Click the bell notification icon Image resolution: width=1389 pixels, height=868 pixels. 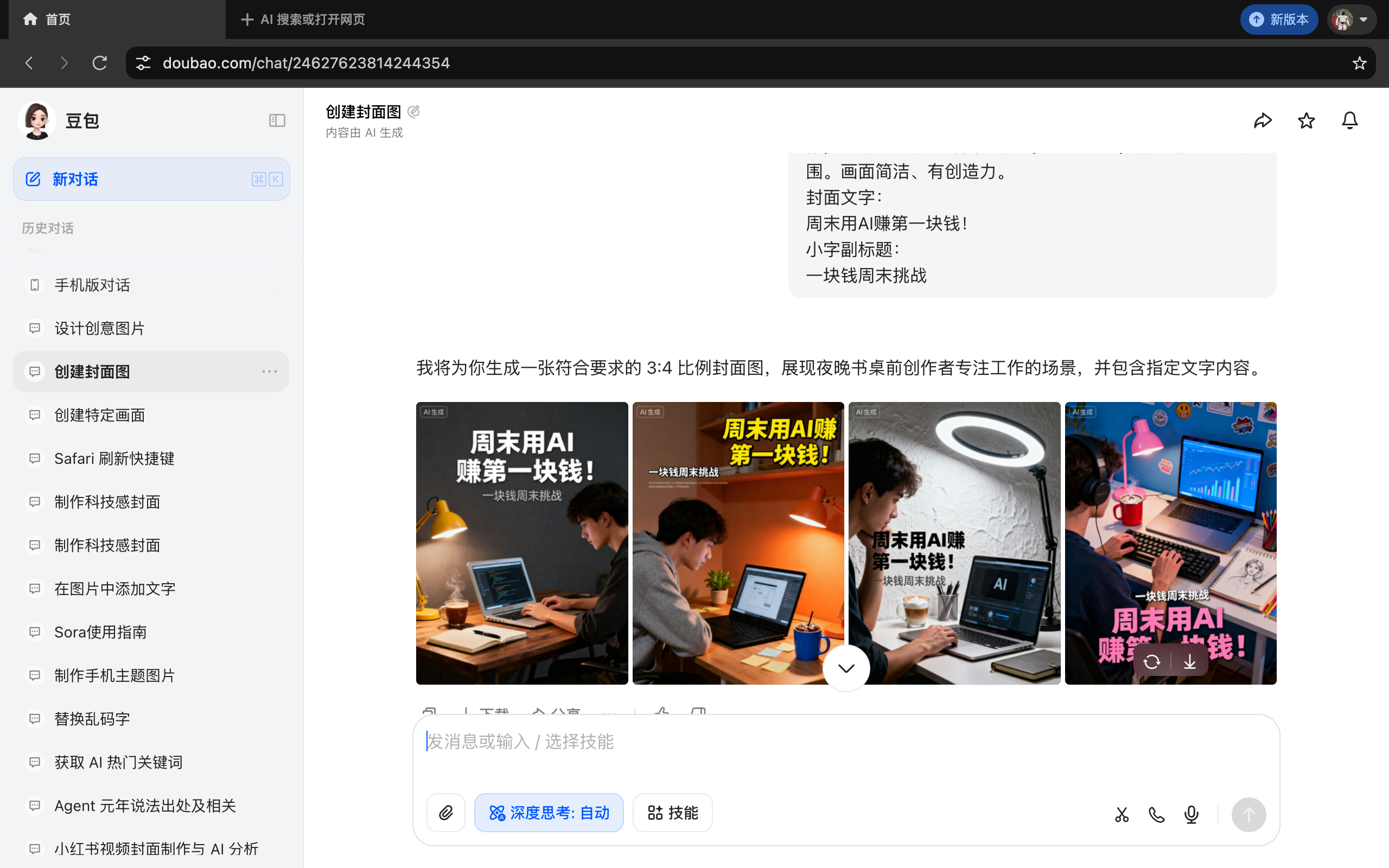tap(1349, 120)
